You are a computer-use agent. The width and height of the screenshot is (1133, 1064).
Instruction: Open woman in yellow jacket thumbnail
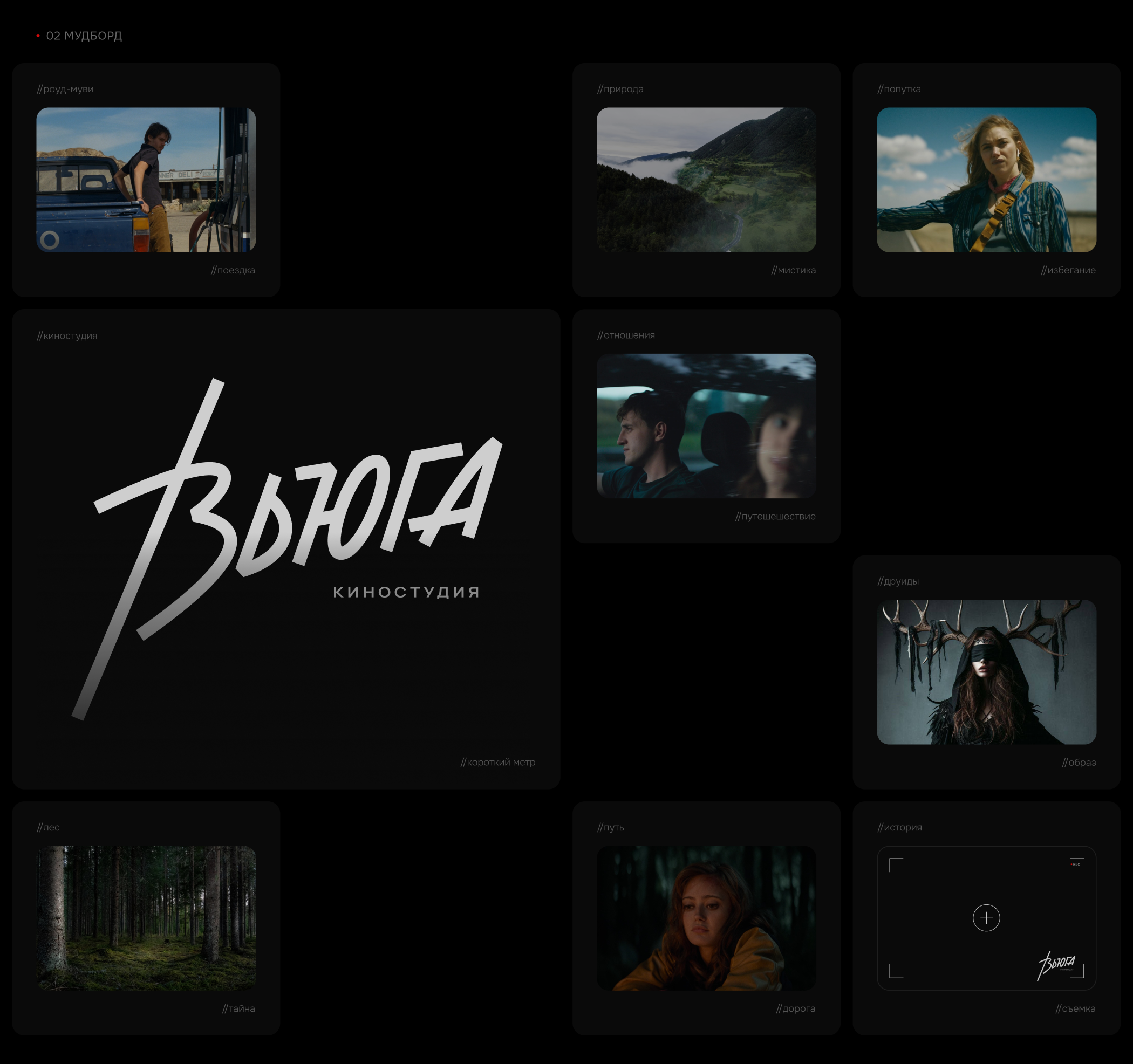click(x=706, y=918)
